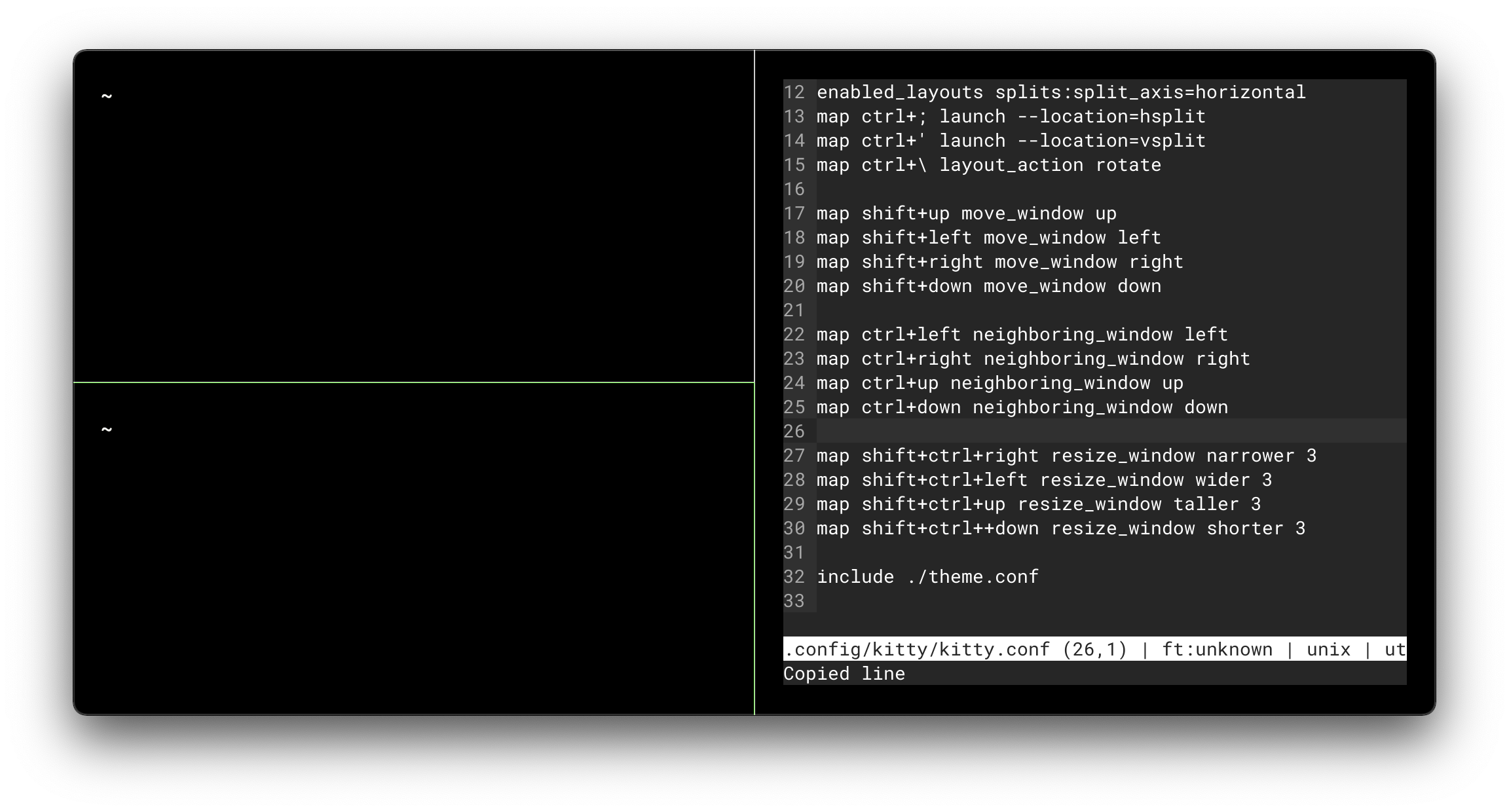
Task: Click the layout_action rotate mapping line
Action: [988, 164]
